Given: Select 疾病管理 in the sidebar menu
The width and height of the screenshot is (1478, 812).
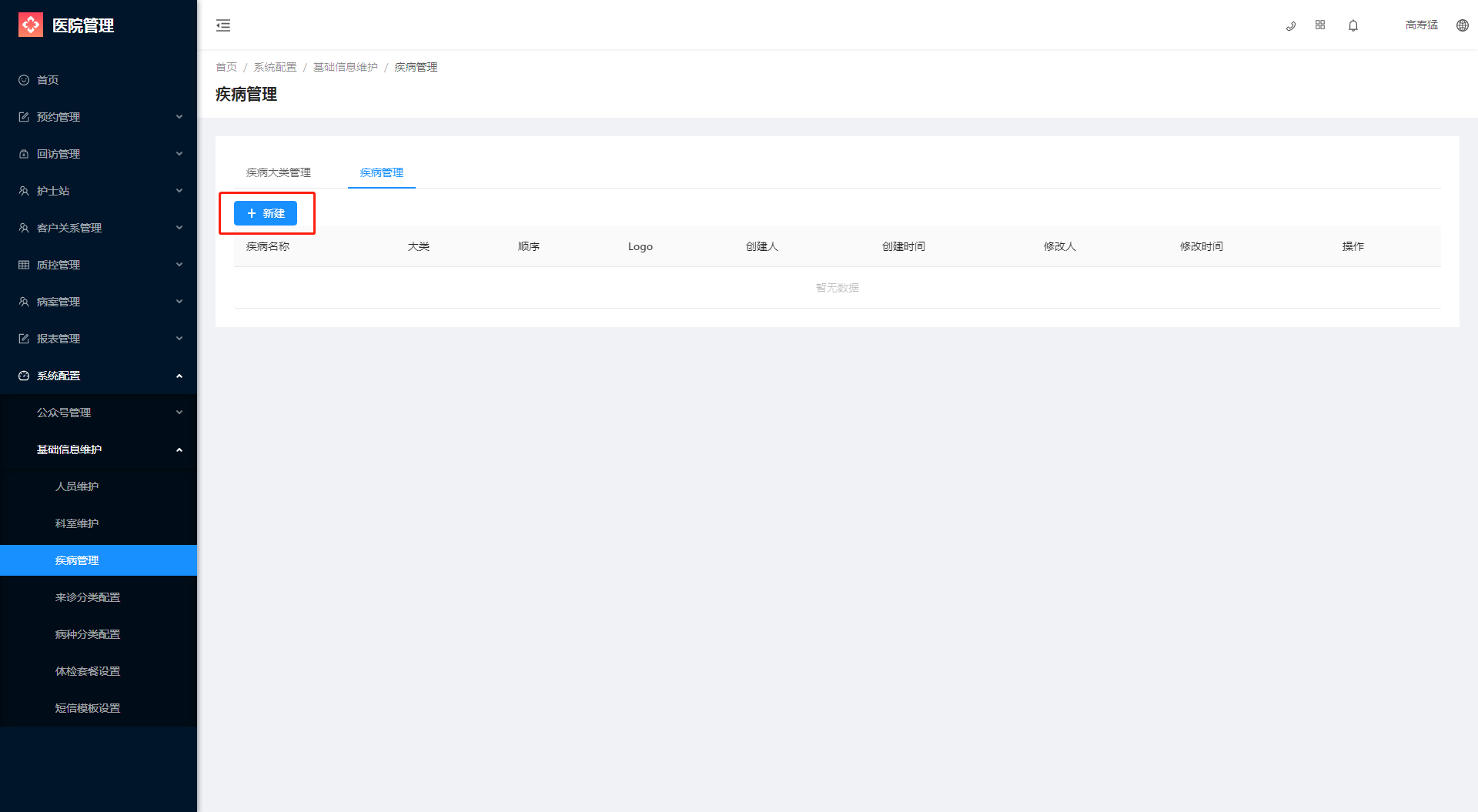Looking at the screenshot, I should click(x=99, y=560).
